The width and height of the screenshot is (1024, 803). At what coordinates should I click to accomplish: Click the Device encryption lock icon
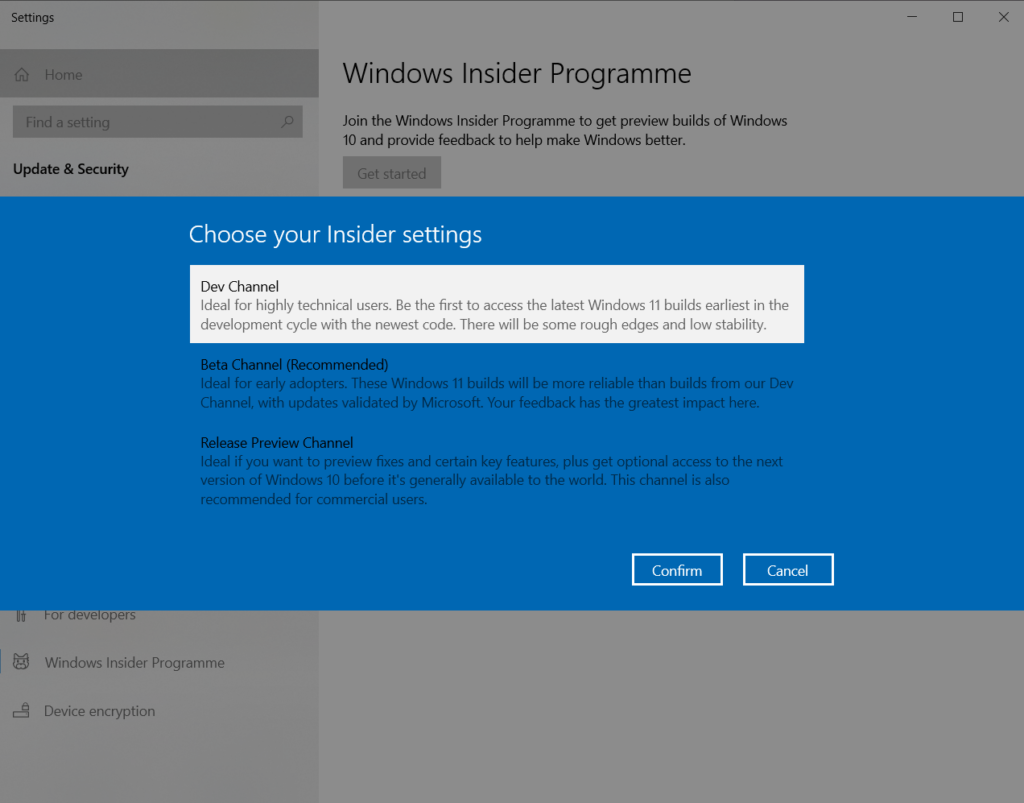point(21,710)
